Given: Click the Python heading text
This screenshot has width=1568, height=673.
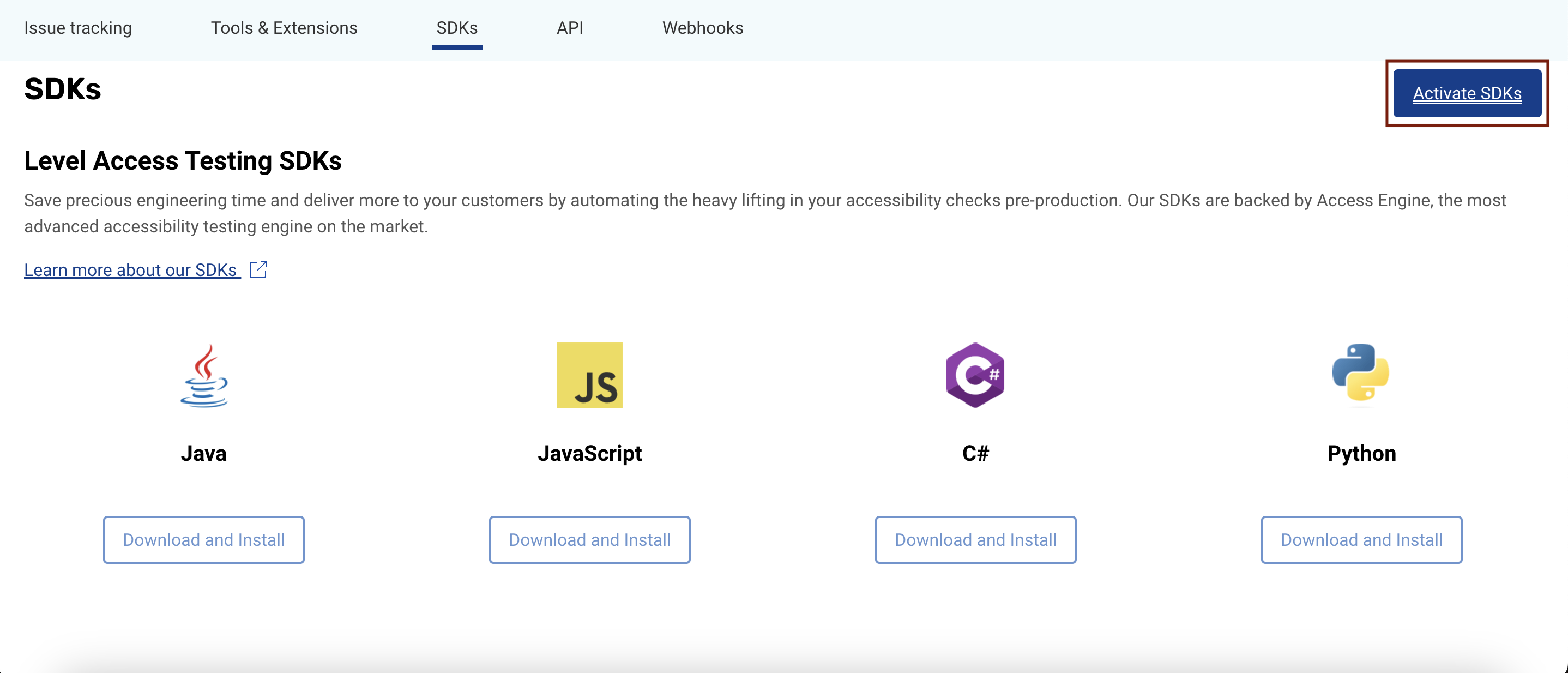Looking at the screenshot, I should click(1361, 453).
